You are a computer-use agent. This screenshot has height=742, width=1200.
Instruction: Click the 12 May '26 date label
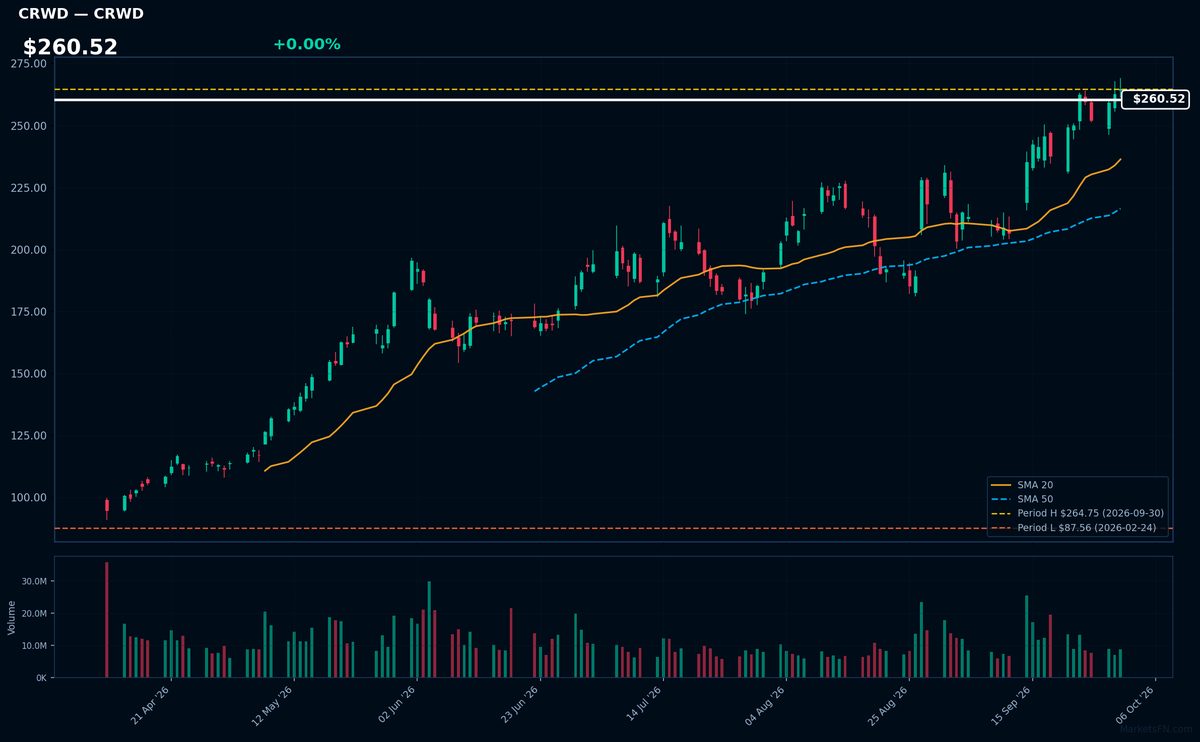click(274, 705)
